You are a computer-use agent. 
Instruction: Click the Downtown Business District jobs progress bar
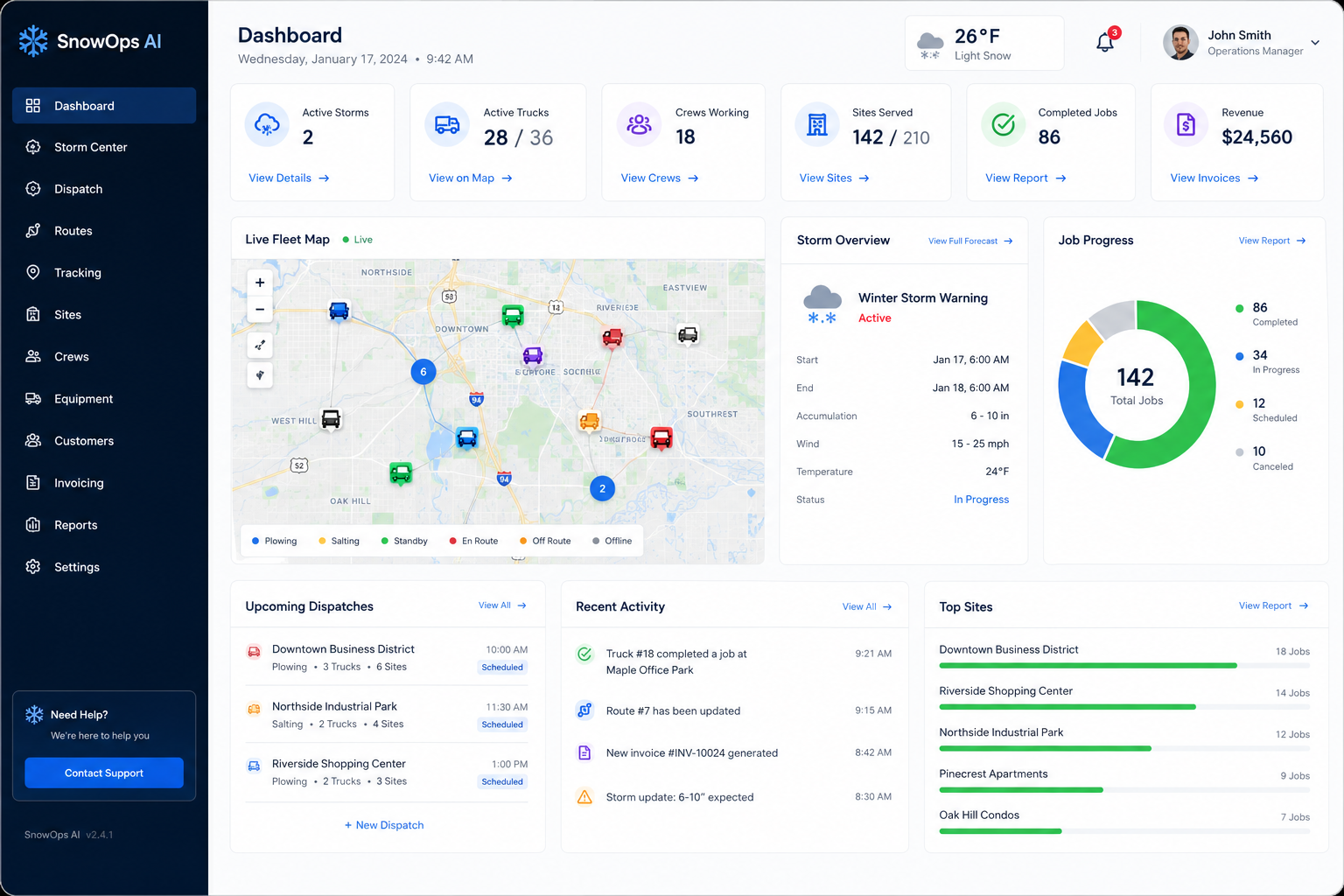pos(1124,666)
